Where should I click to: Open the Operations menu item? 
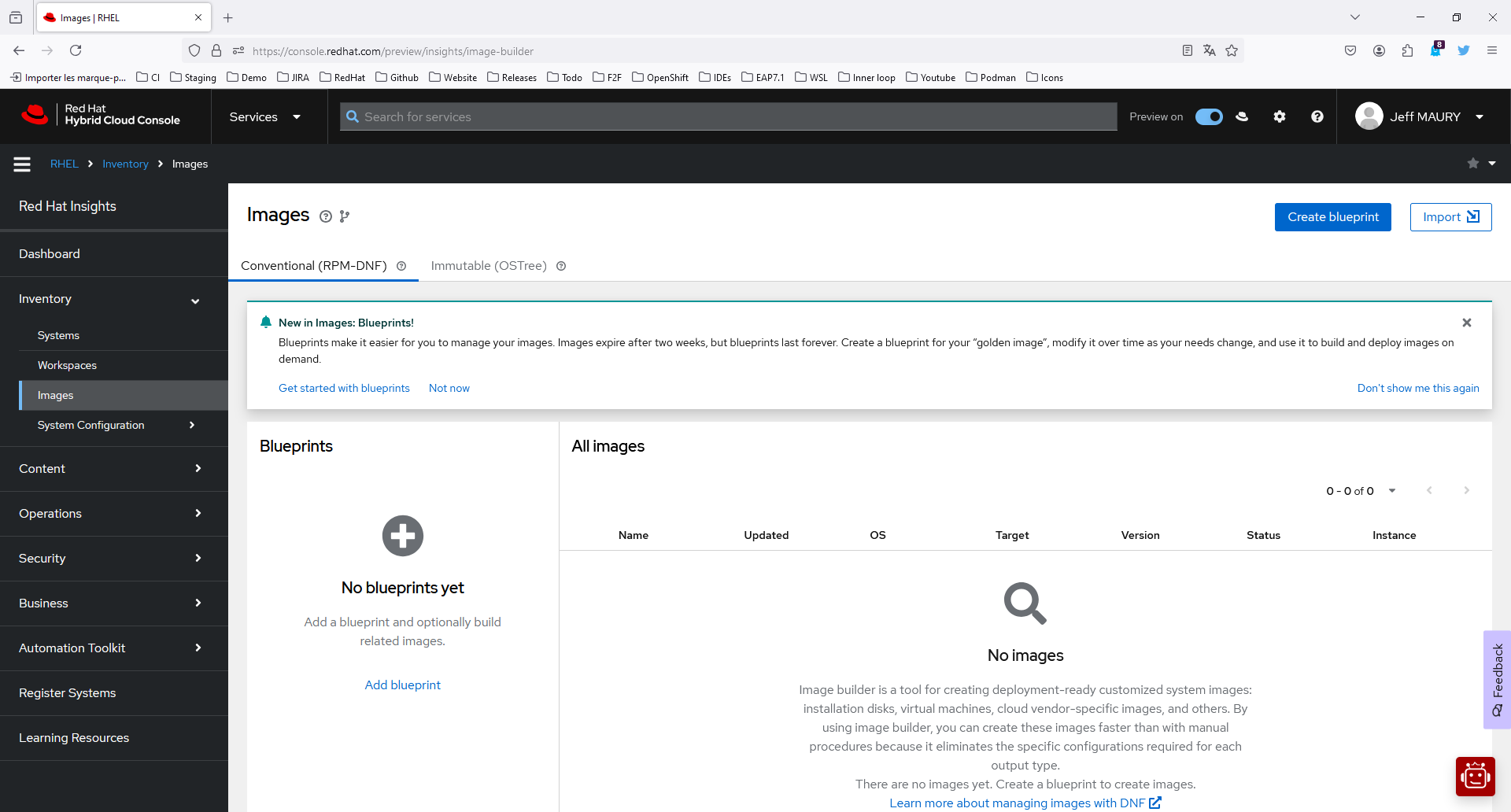[50, 513]
